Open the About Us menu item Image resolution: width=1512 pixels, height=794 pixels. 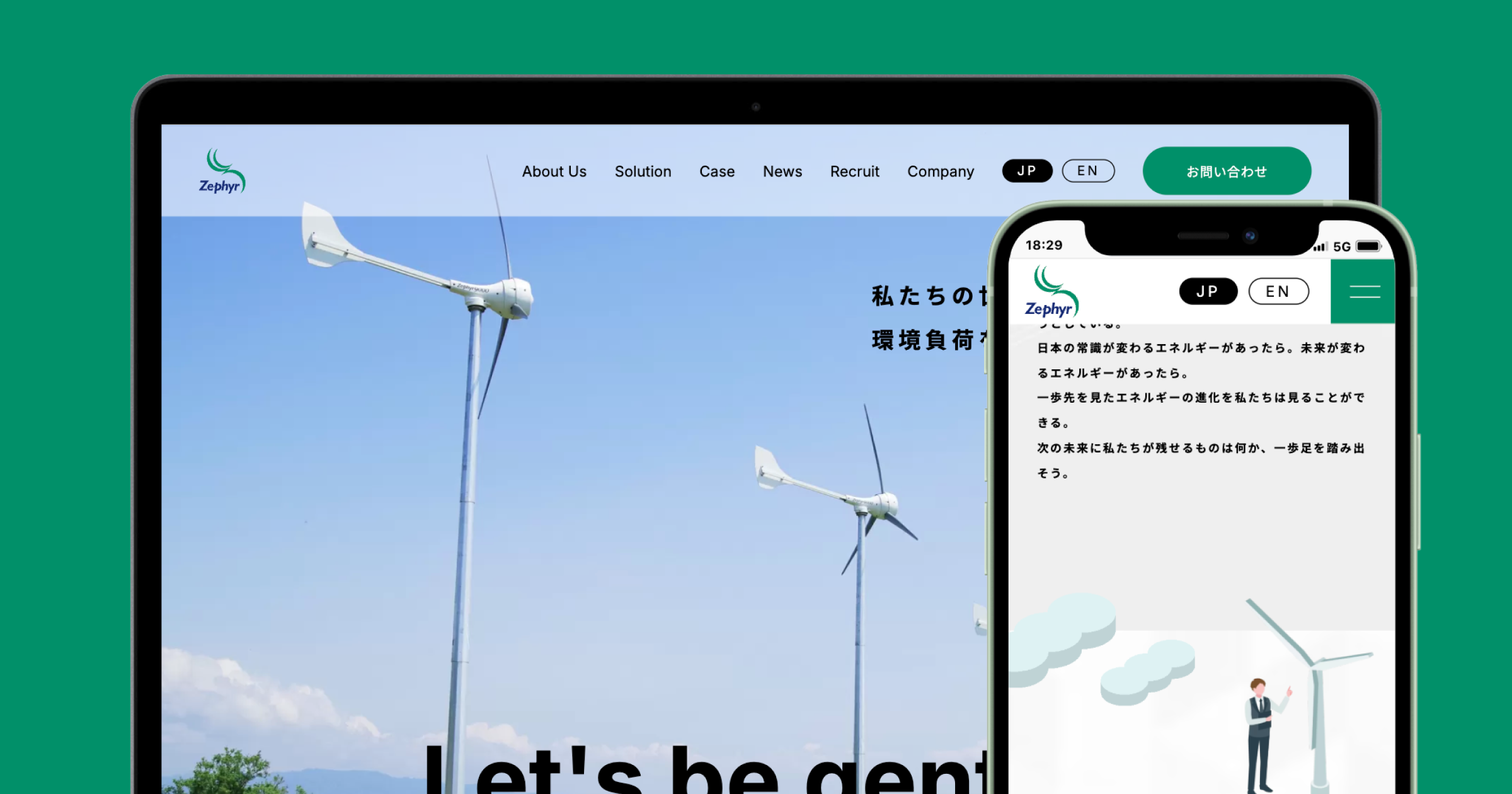coord(554,171)
